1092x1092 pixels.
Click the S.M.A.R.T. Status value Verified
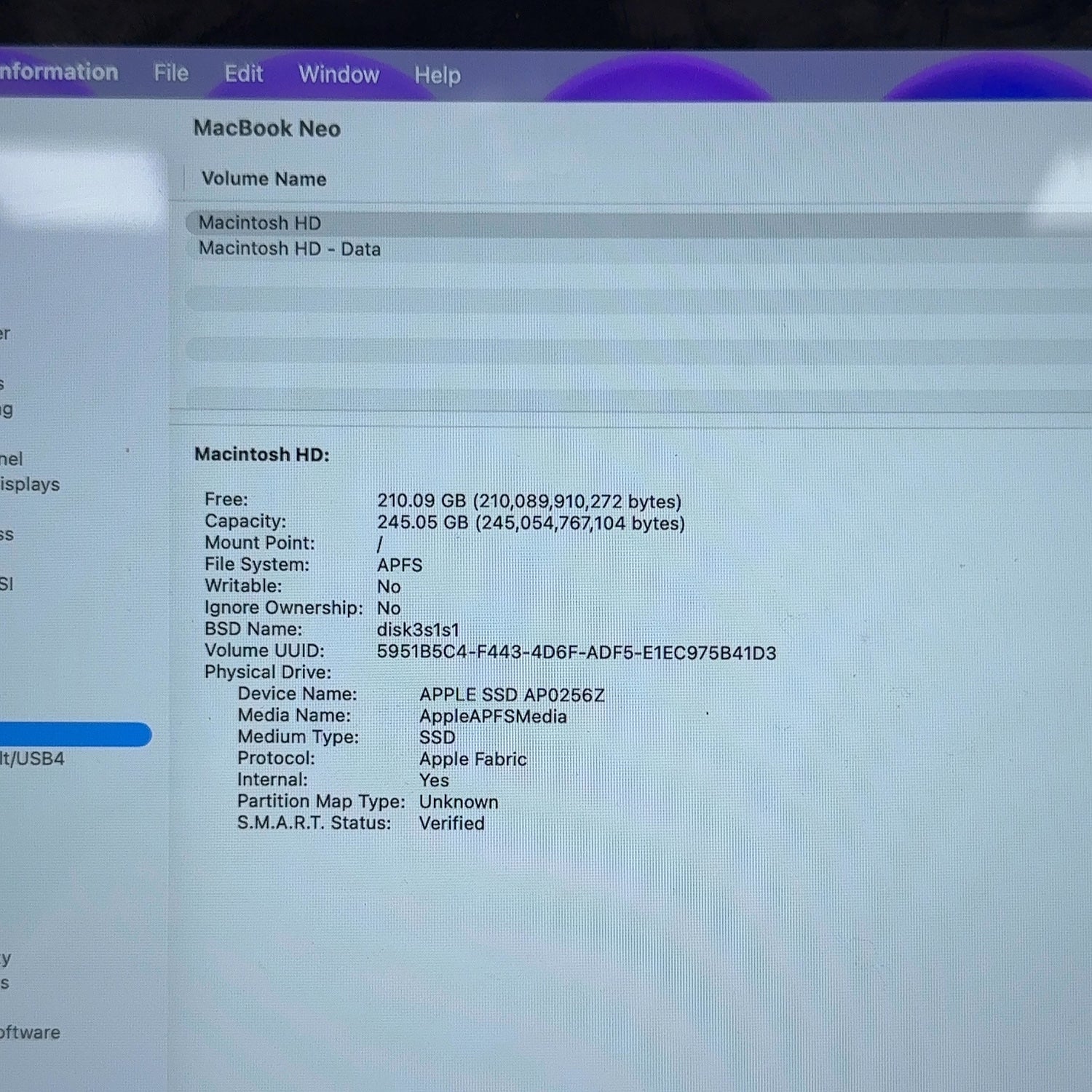(451, 823)
